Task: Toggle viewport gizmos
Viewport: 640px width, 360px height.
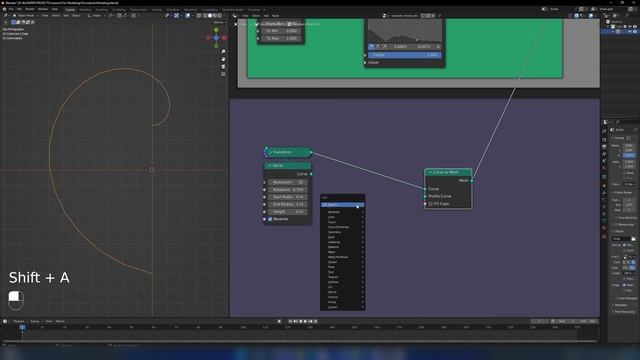Action: click(x=176, y=16)
